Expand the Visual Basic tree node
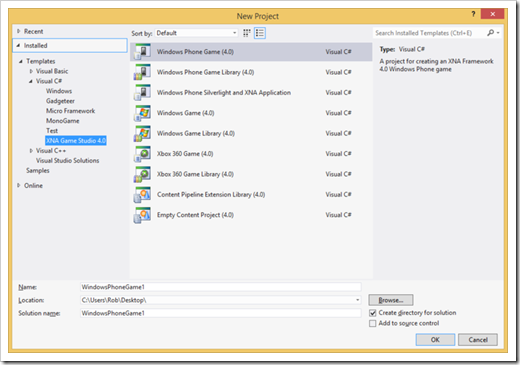The width and height of the screenshot is (520, 365). 31,71
